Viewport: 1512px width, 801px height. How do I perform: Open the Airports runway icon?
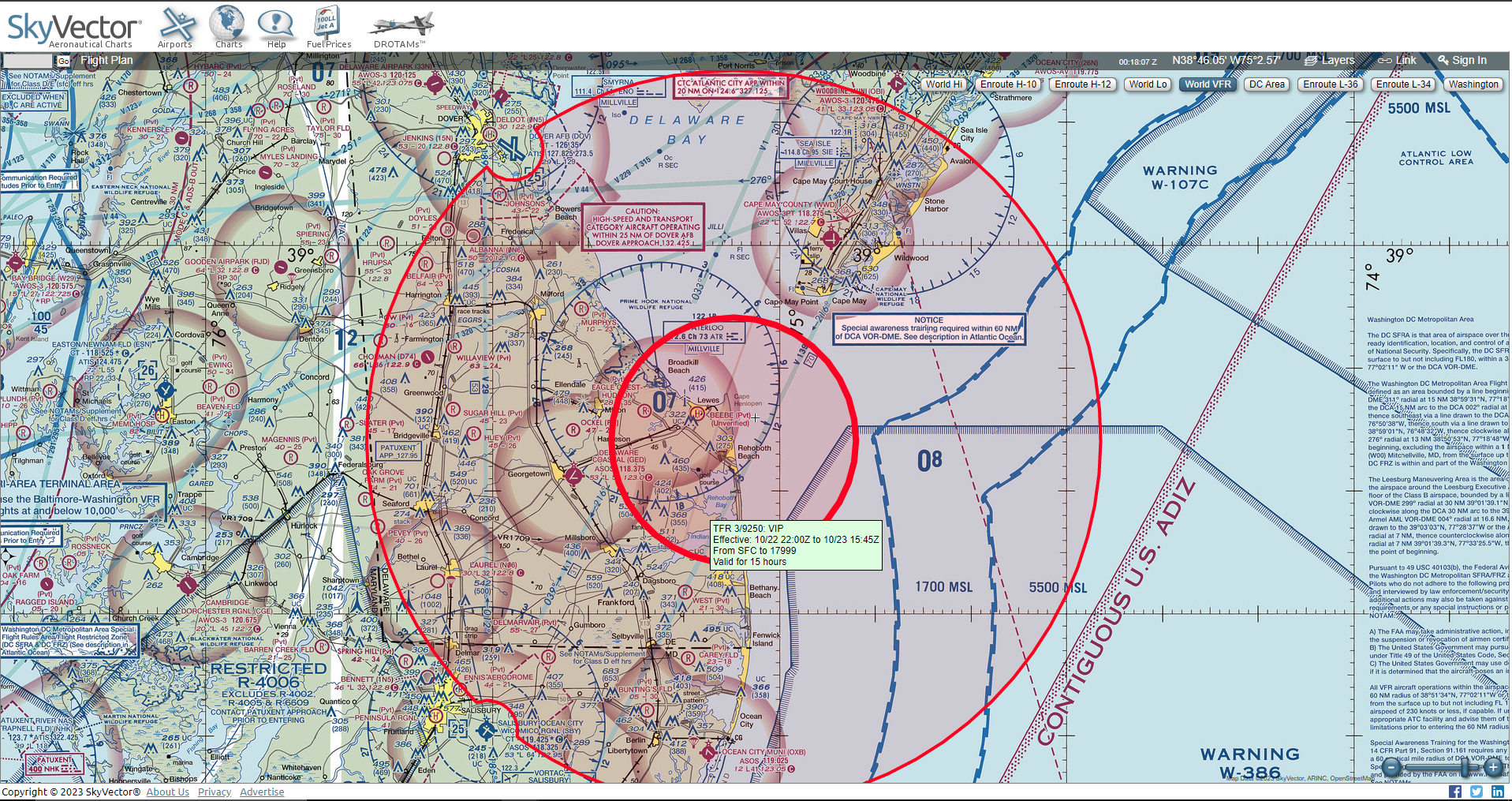(x=176, y=24)
